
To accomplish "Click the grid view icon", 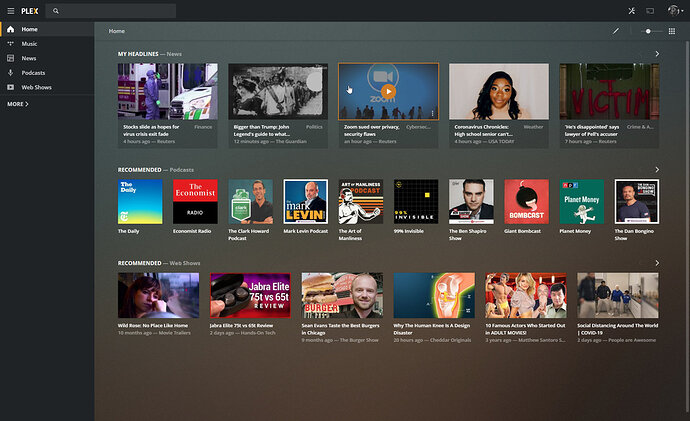I will point(672,31).
